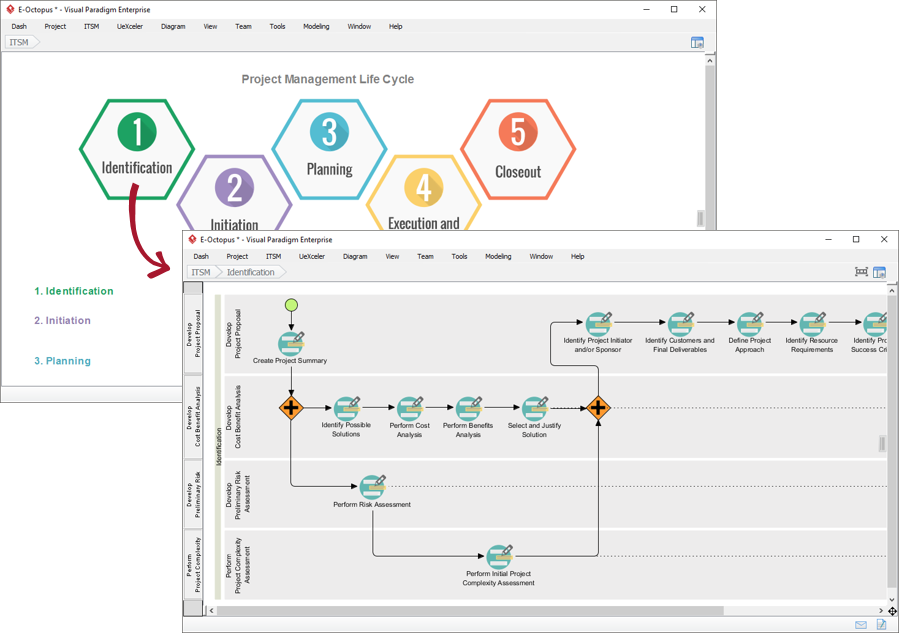Click the Perform Benefits Analysis task icon
The height and width of the screenshot is (633, 899).
(468, 408)
